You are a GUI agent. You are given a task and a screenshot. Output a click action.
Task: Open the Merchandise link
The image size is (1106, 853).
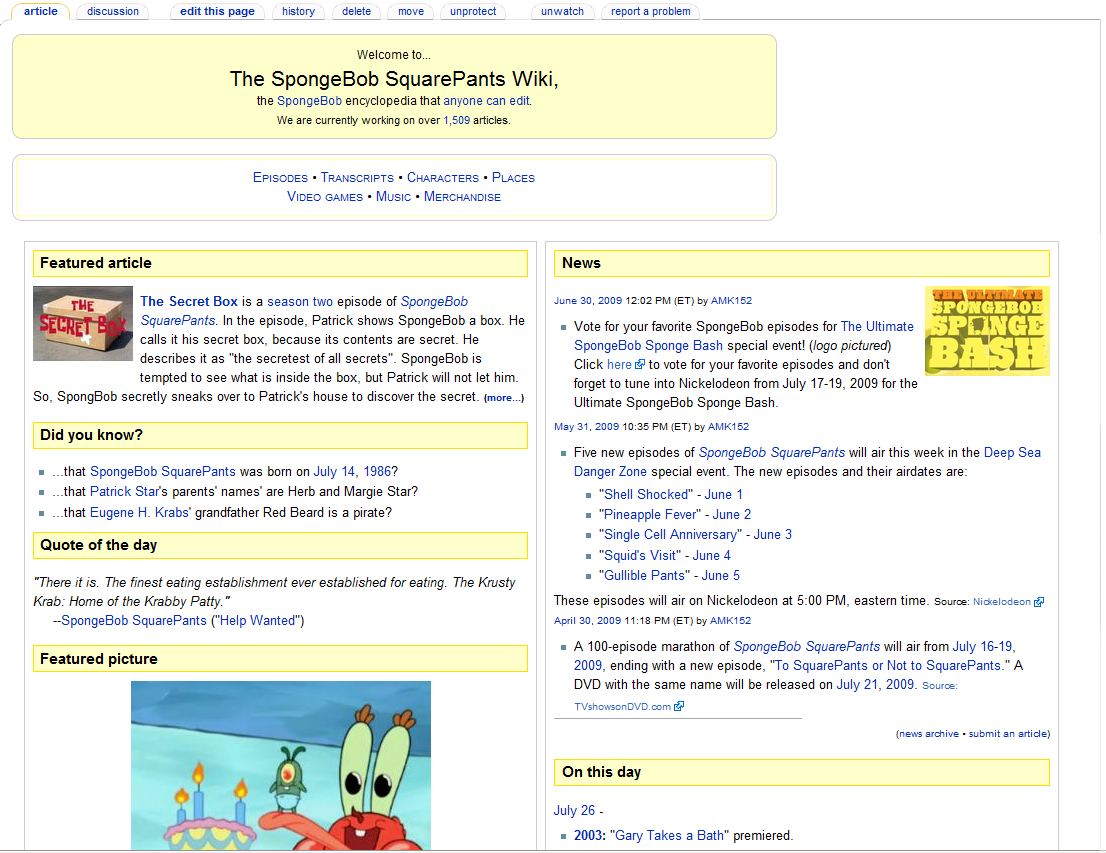462,197
